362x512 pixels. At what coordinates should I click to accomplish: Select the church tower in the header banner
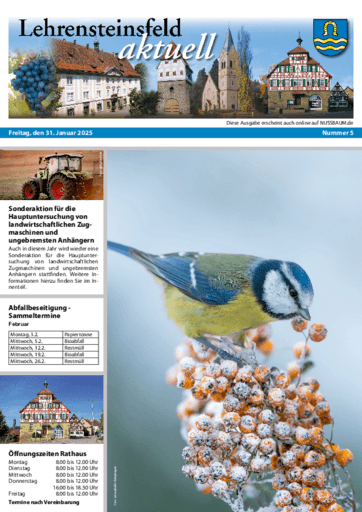229,70
